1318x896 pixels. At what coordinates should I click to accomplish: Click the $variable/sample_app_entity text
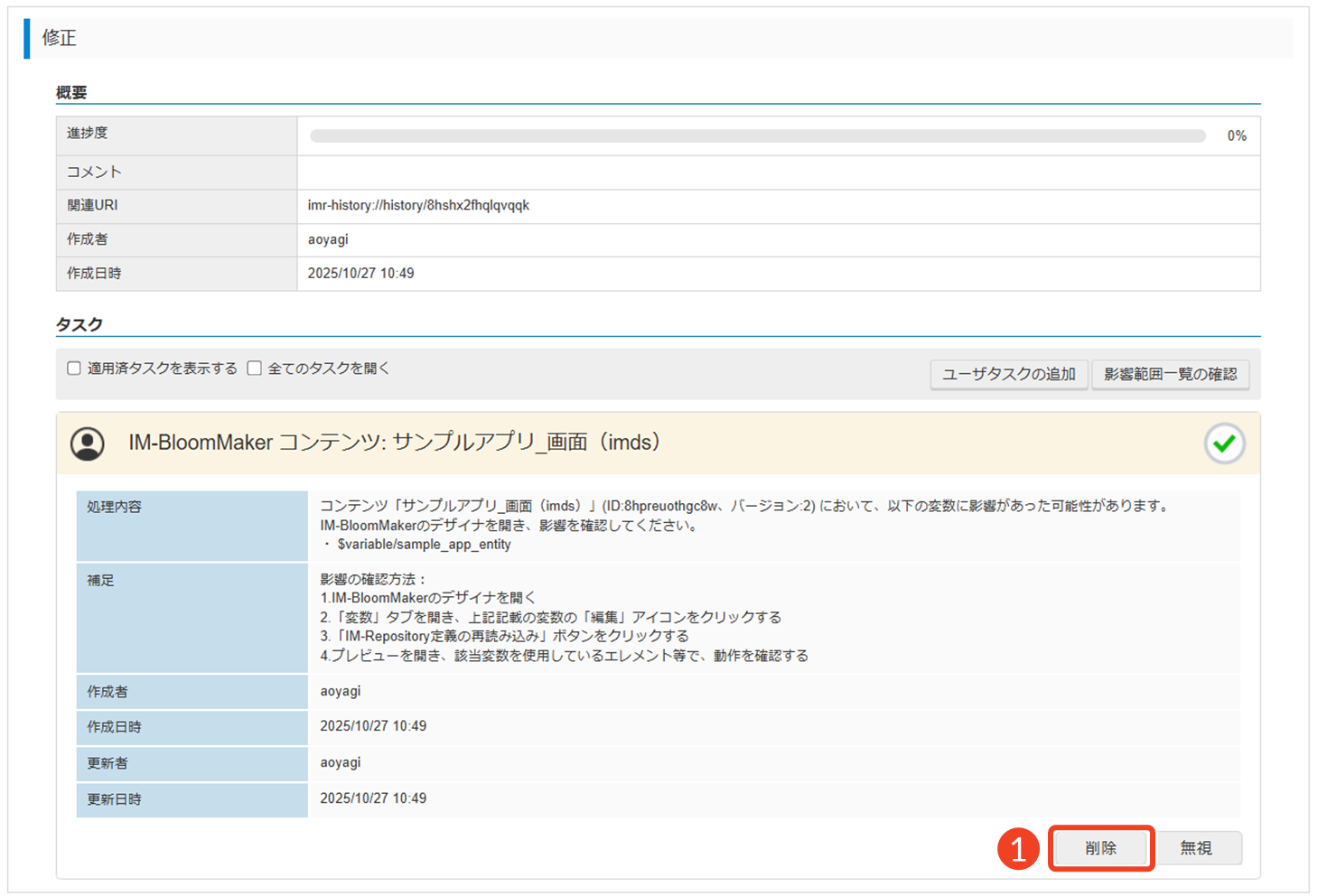point(424,545)
